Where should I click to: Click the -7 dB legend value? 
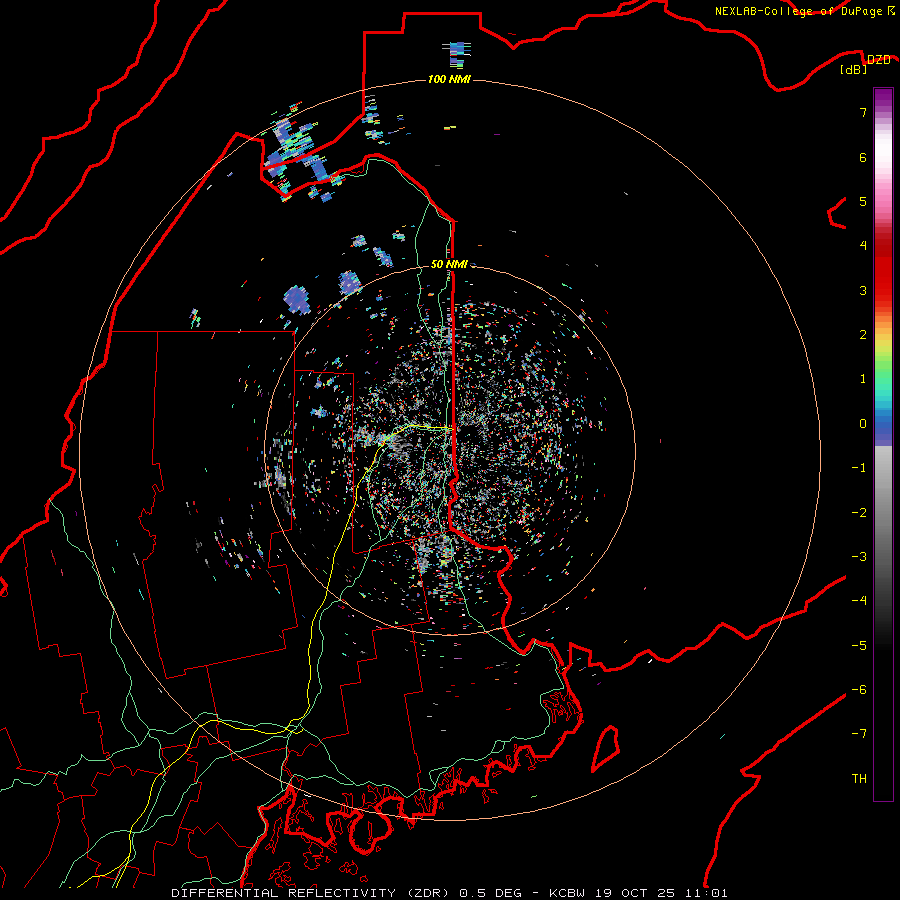[859, 734]
